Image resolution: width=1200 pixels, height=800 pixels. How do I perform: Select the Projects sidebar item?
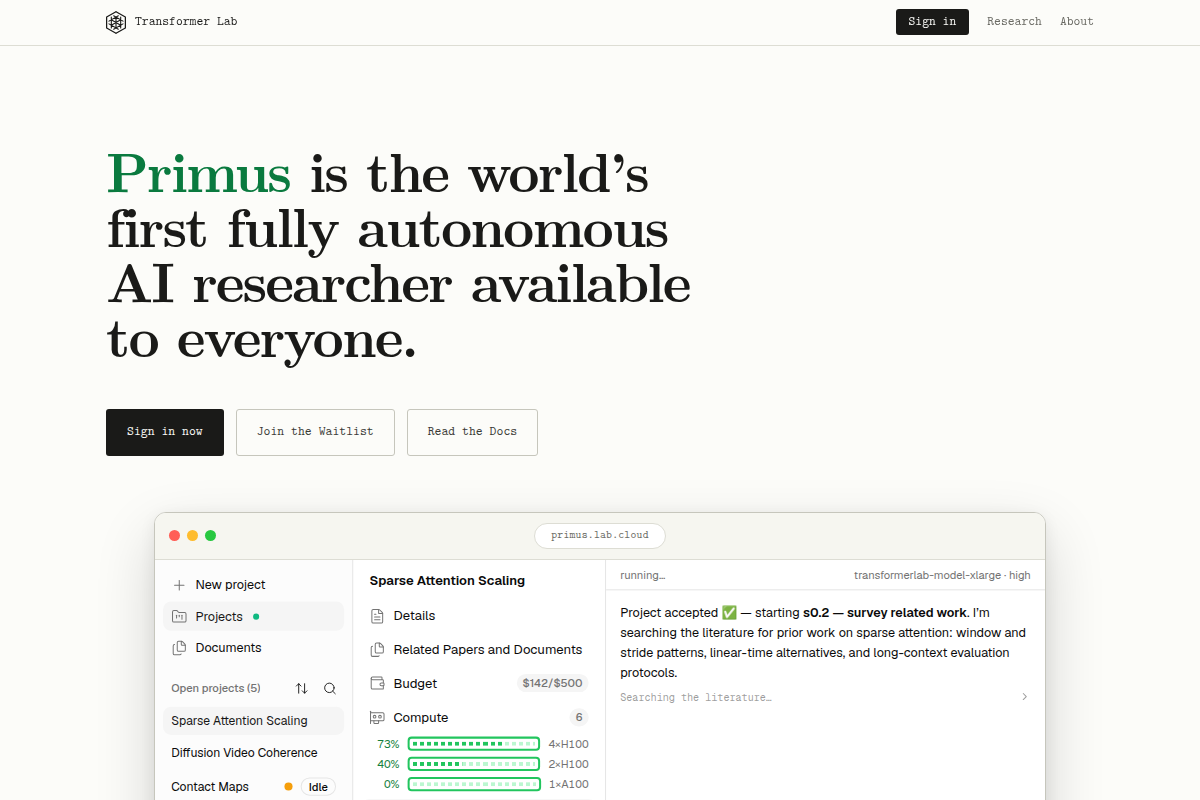253,617
